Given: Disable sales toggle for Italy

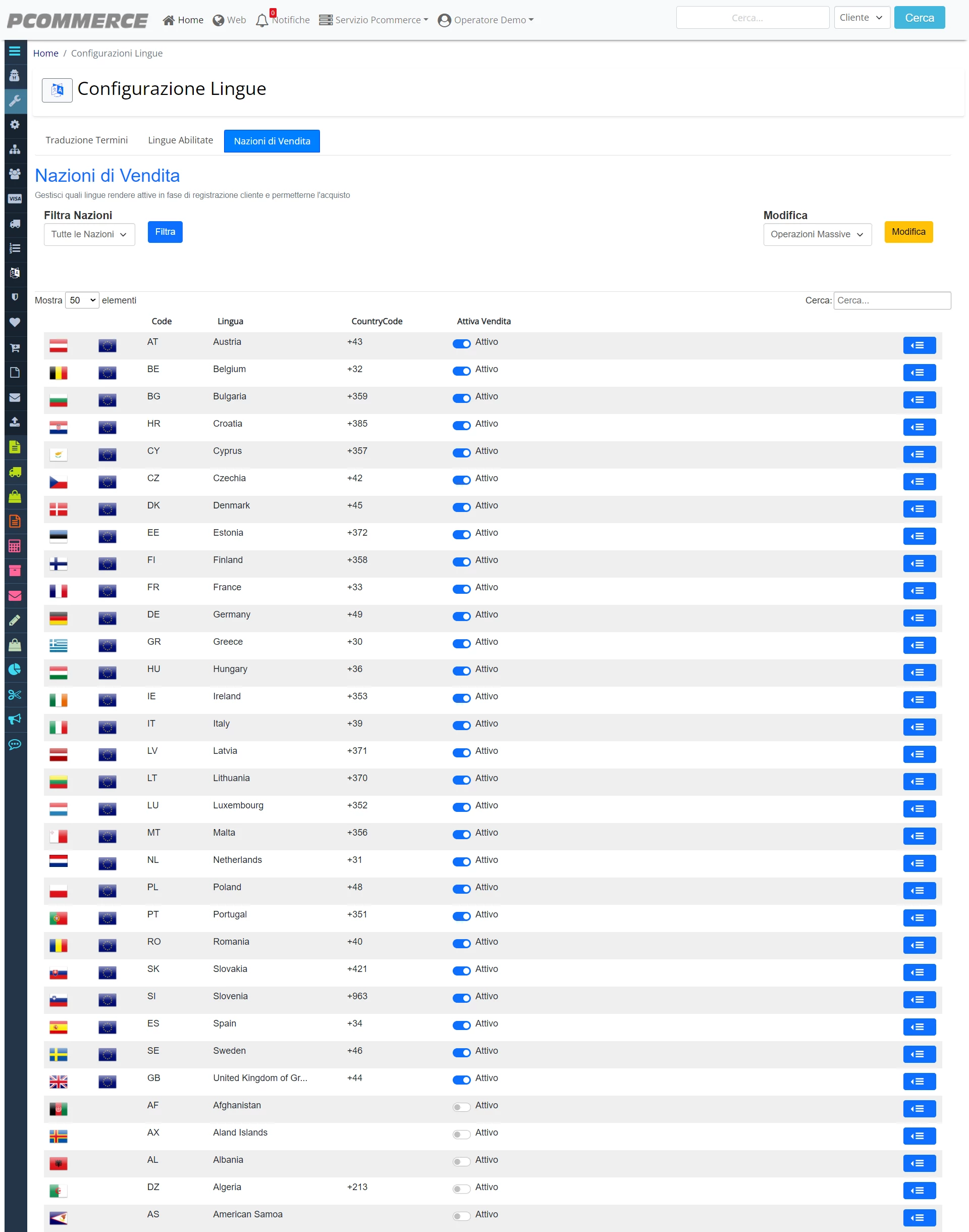Looking at the screenshot, I should tap(461, 725).
